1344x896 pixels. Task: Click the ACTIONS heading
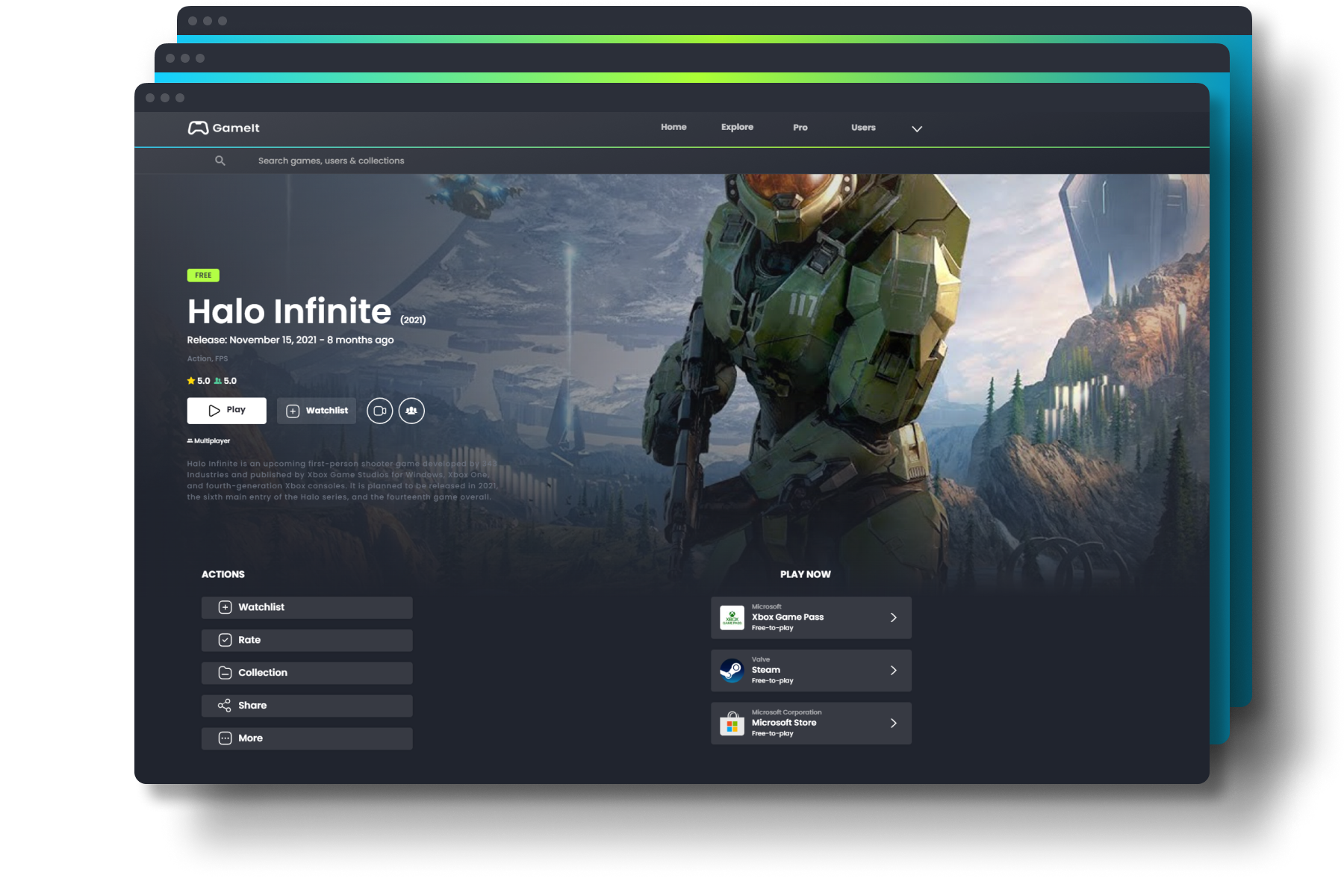click(x=223, y=574)
